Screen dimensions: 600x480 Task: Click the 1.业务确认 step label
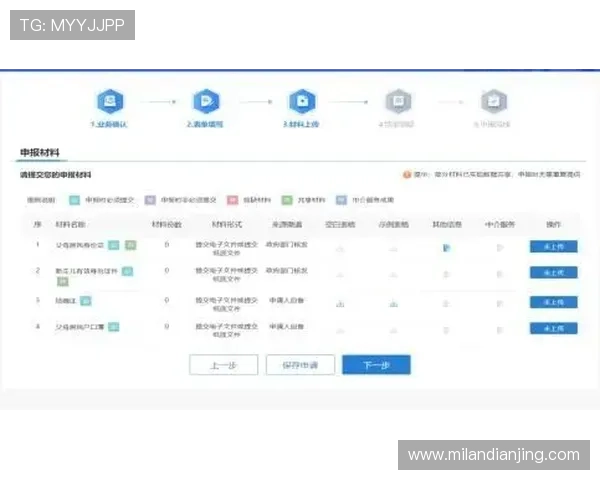[x=109, y=124]
